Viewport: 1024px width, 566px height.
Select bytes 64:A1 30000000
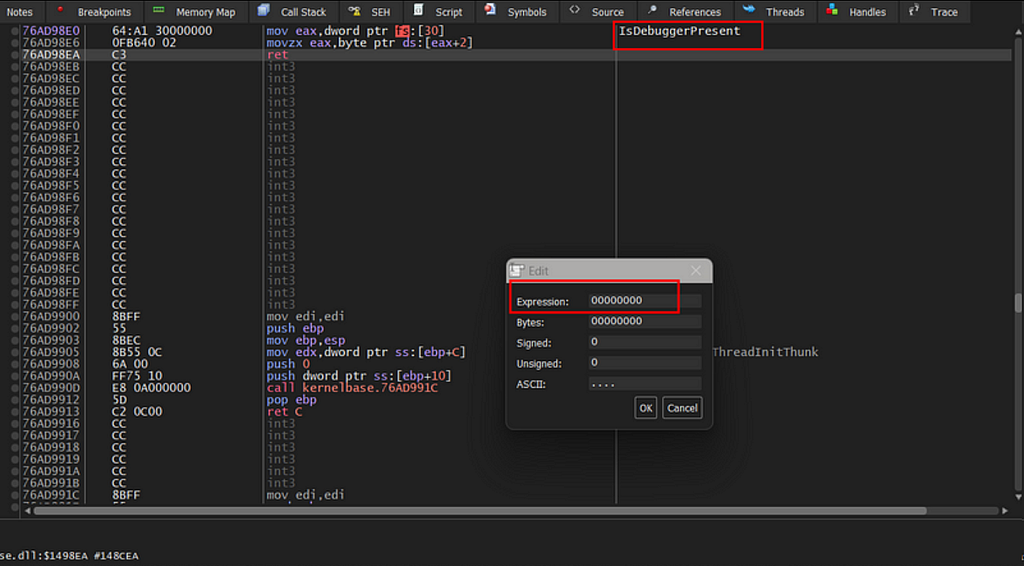(162, 31)
